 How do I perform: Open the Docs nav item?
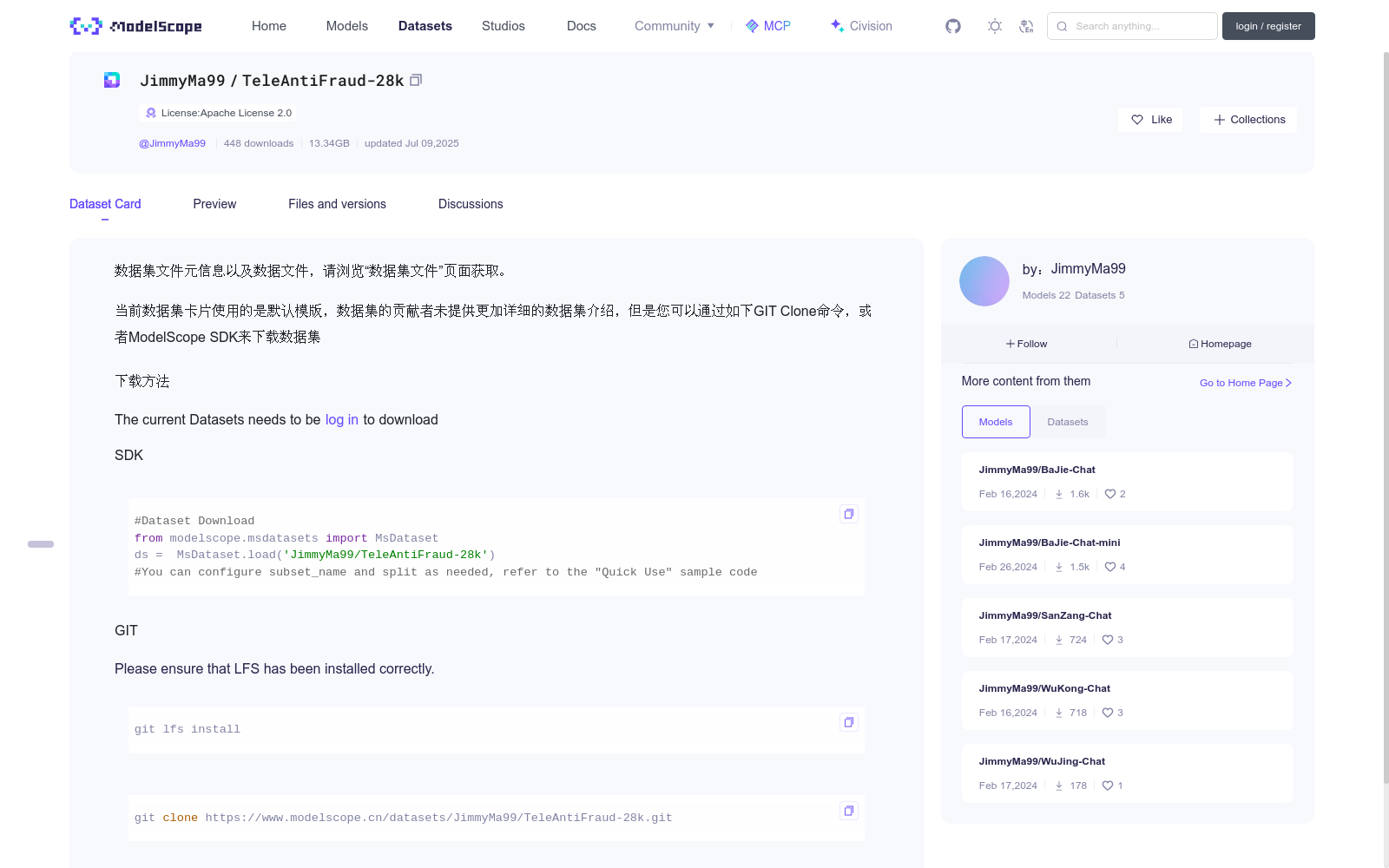[582, 26]
